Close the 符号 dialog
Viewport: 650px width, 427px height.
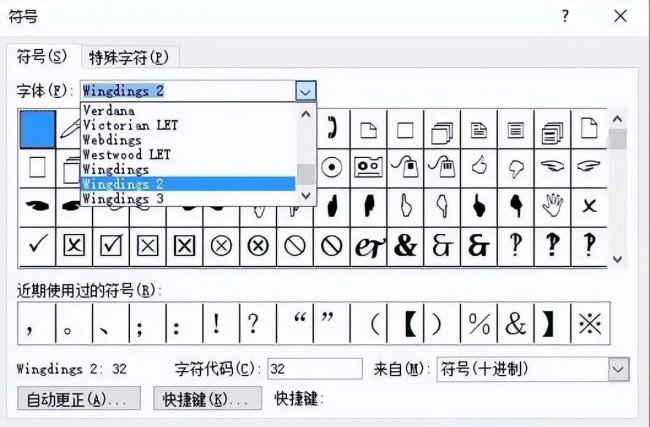tap(620, 17)
